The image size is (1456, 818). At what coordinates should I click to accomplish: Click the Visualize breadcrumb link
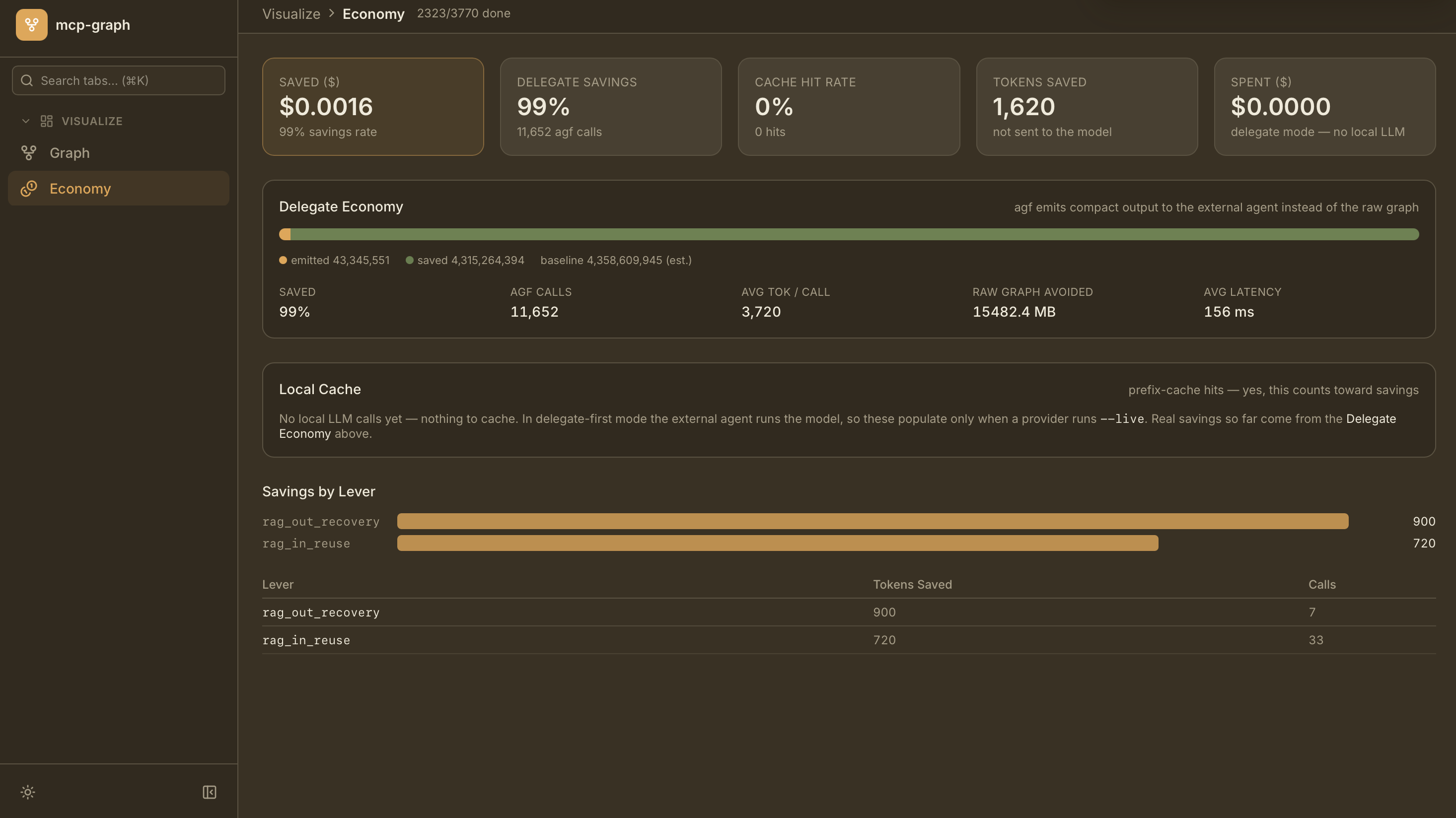point(291,13)
